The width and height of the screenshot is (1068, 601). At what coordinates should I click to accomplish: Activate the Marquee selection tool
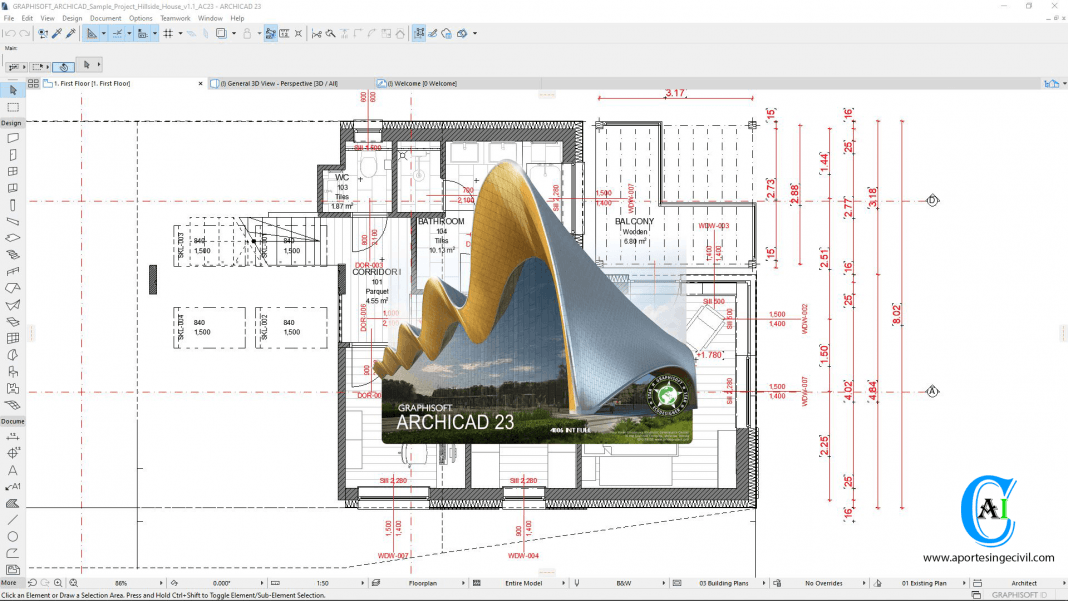click(12, 106)
